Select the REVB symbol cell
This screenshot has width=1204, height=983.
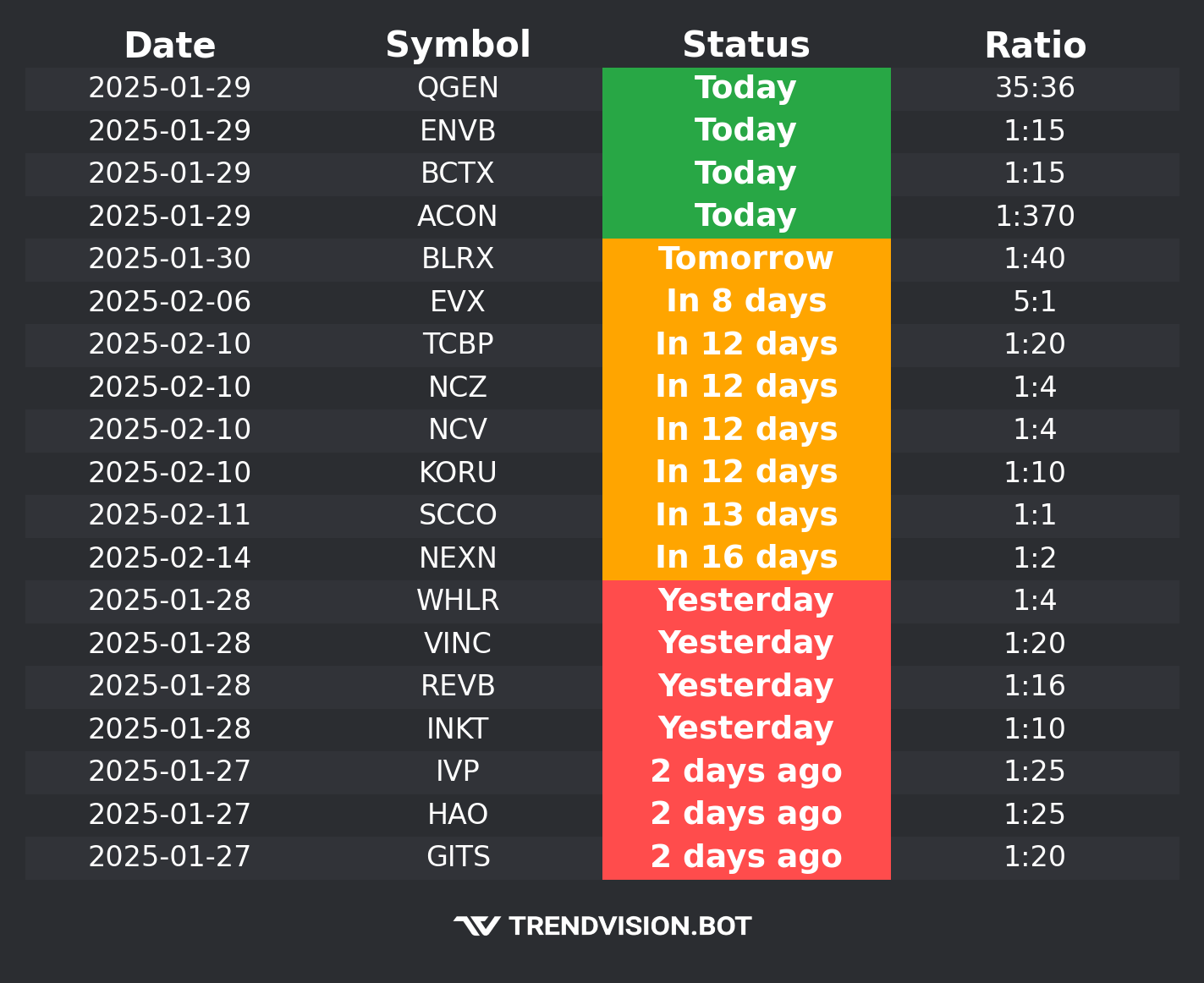[458, 686]
